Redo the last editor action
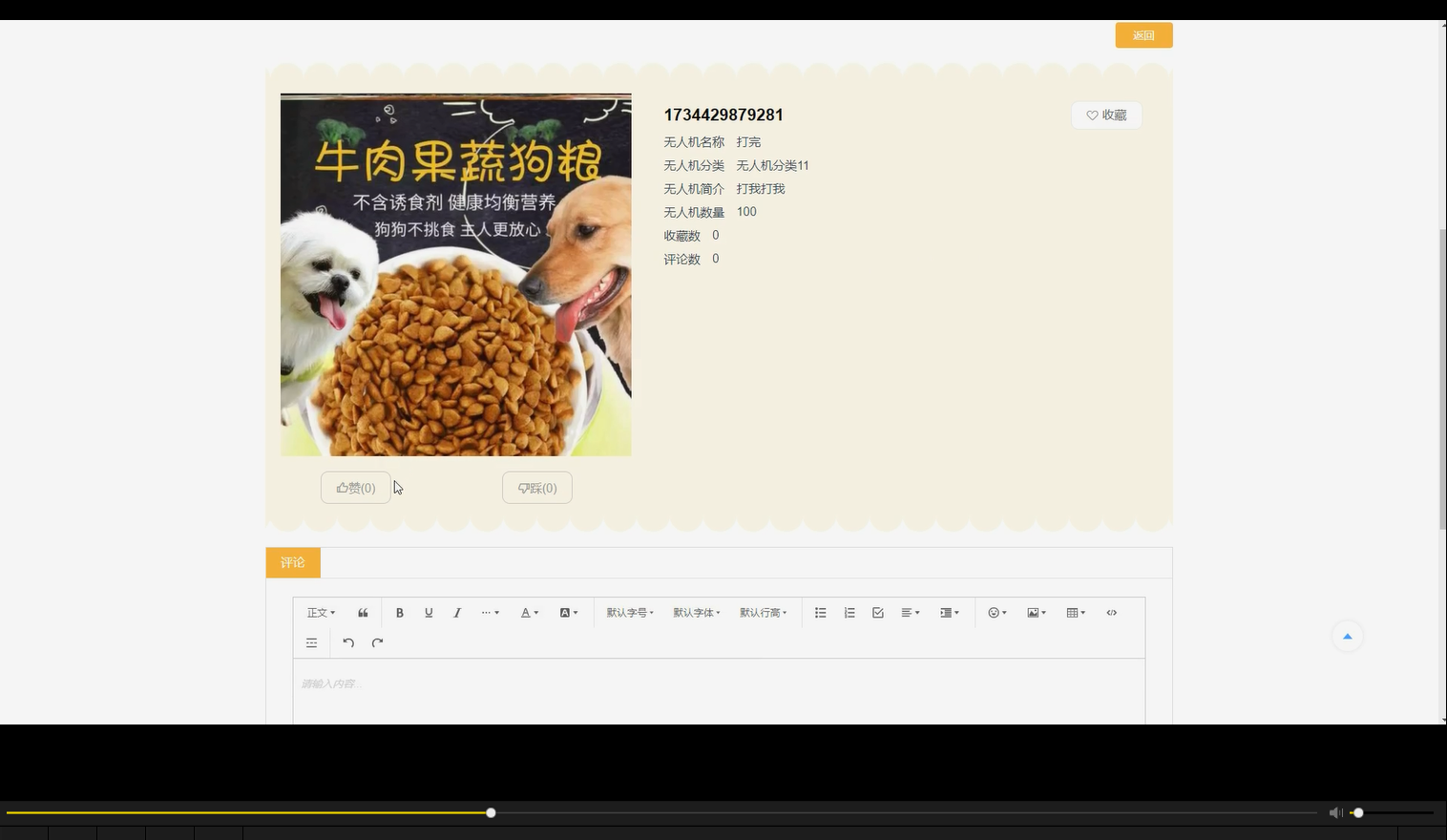1447x840 pixels. [x=377, y=642]
